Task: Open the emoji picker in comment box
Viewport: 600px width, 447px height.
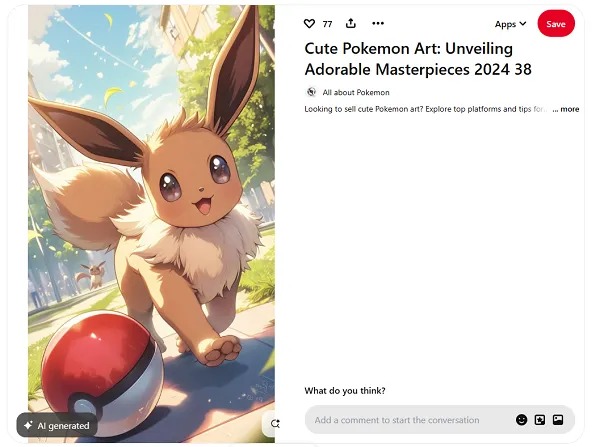Action: 521,420
